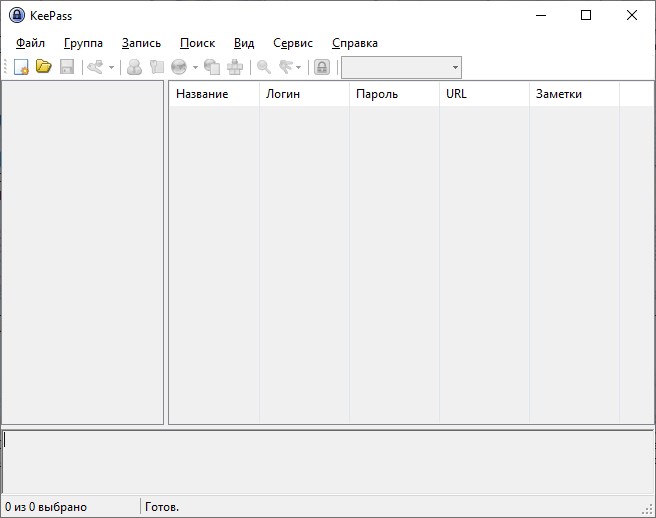Open the Запись menu
The height and width of the screenshot is (518, 656).
click(x=141, y=43)
